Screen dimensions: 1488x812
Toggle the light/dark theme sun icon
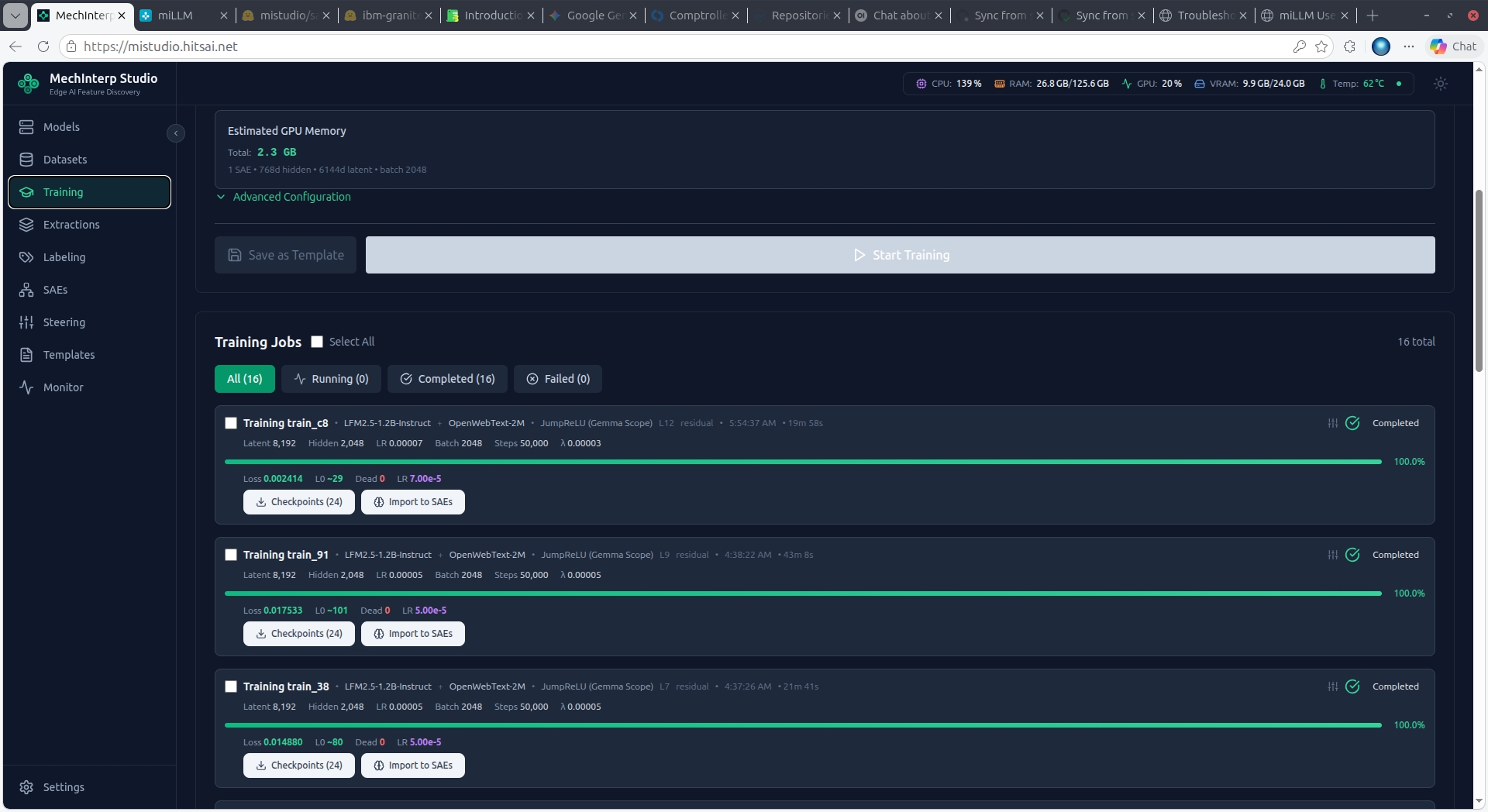pyautogui.click(x=1441, y=84)
